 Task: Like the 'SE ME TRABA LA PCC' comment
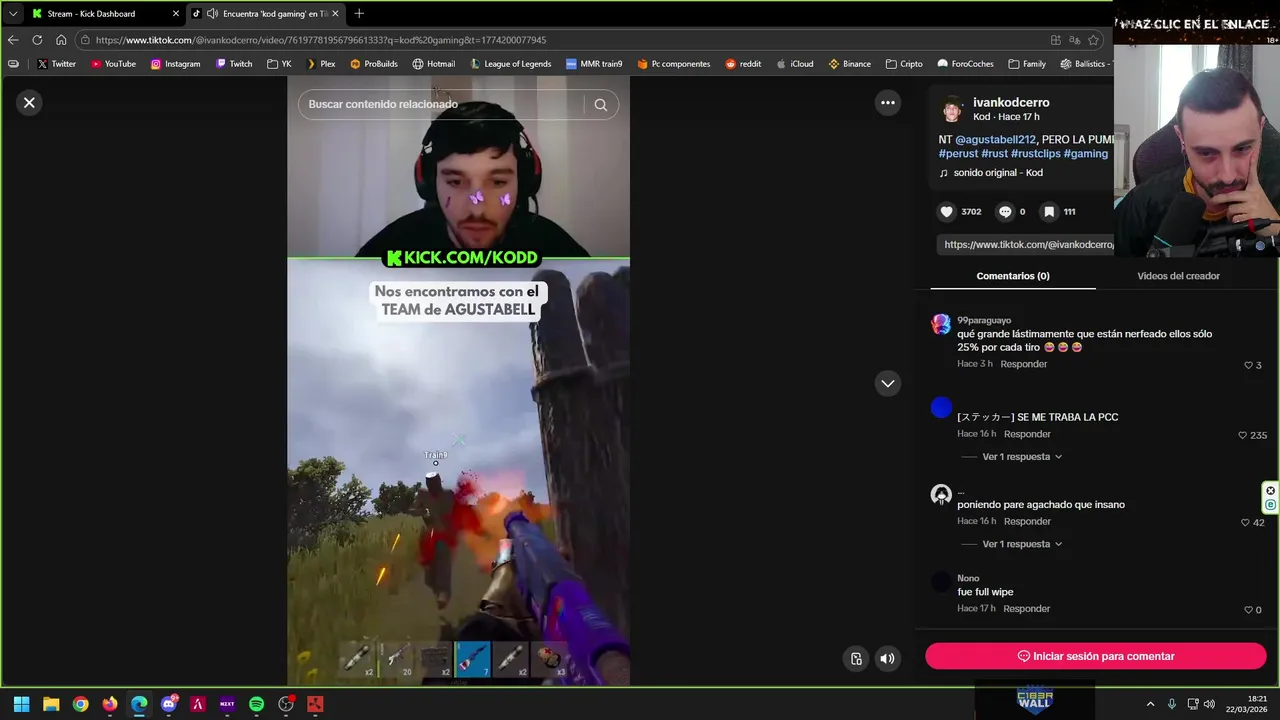tap(1243, 435)
